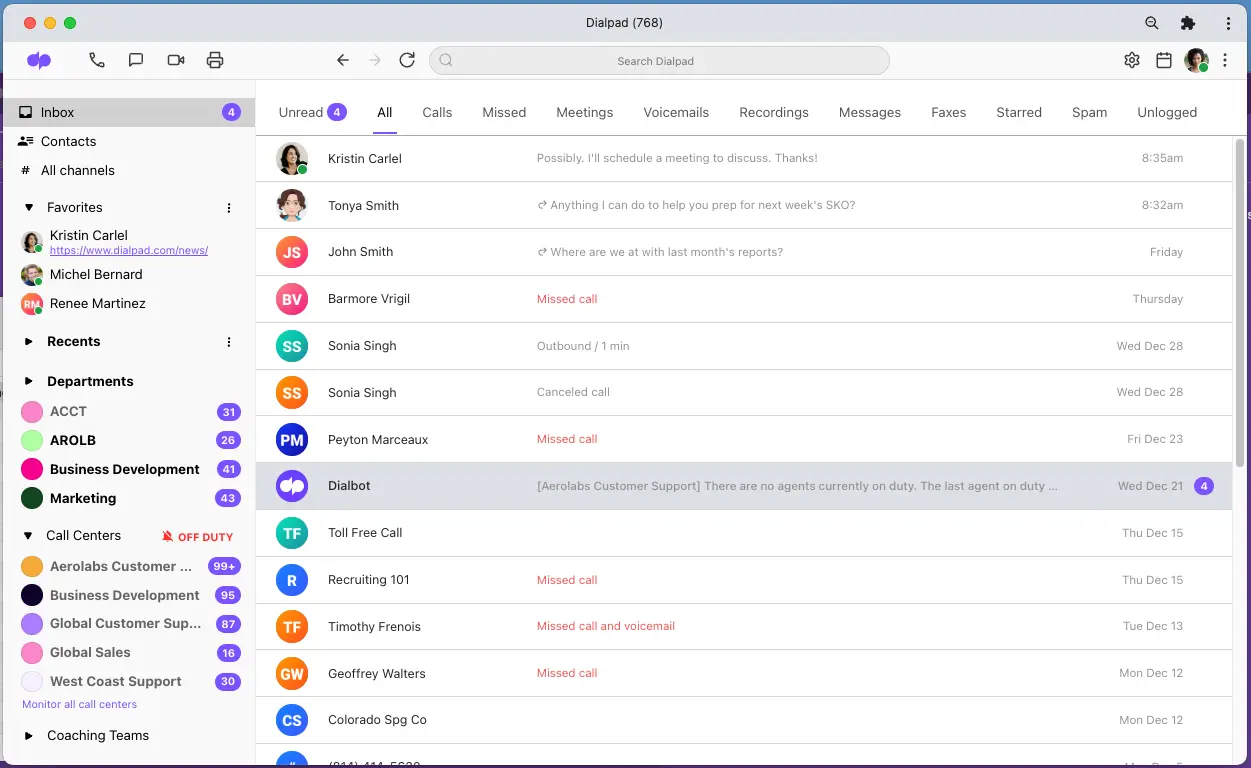This screenshot has height=768, width=1251.
Task: Go back with left arrow icon
Action: pos(343,60)
